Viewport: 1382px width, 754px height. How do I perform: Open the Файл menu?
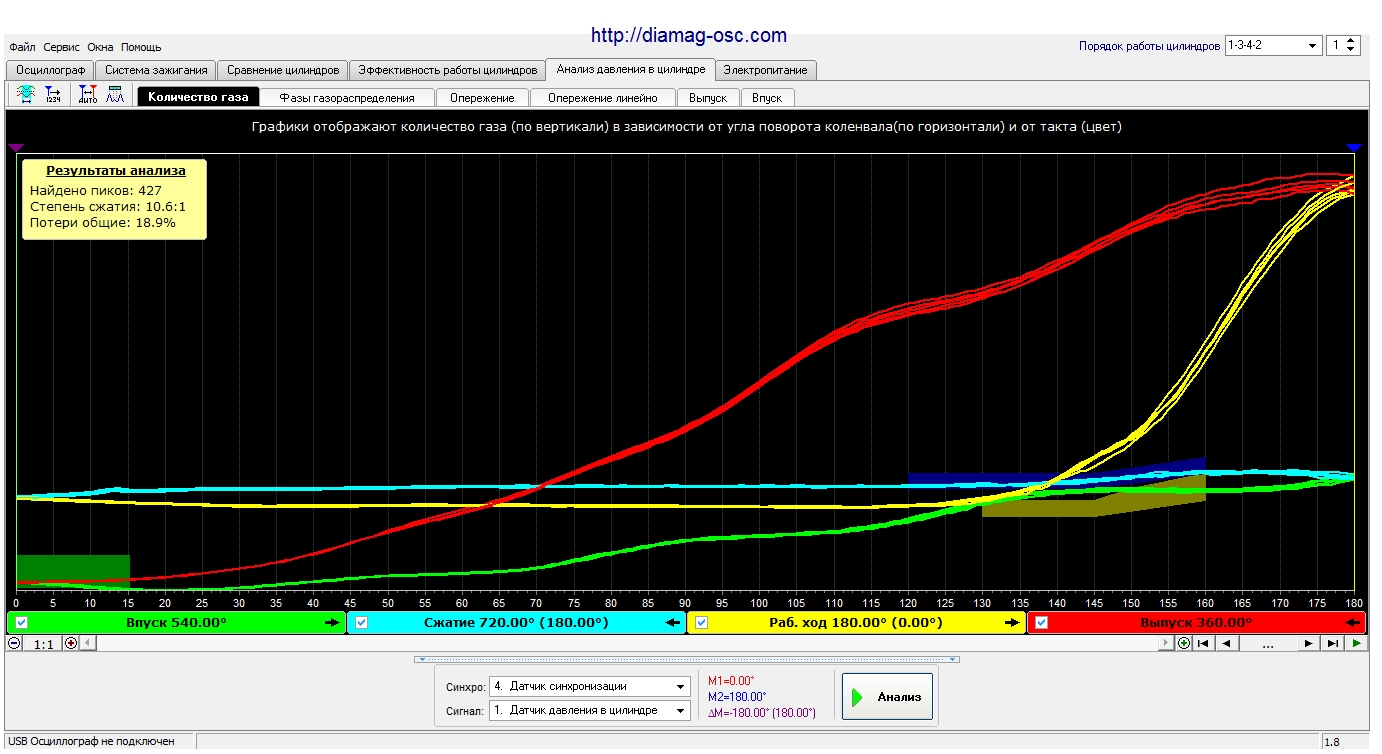coord(22,47)
